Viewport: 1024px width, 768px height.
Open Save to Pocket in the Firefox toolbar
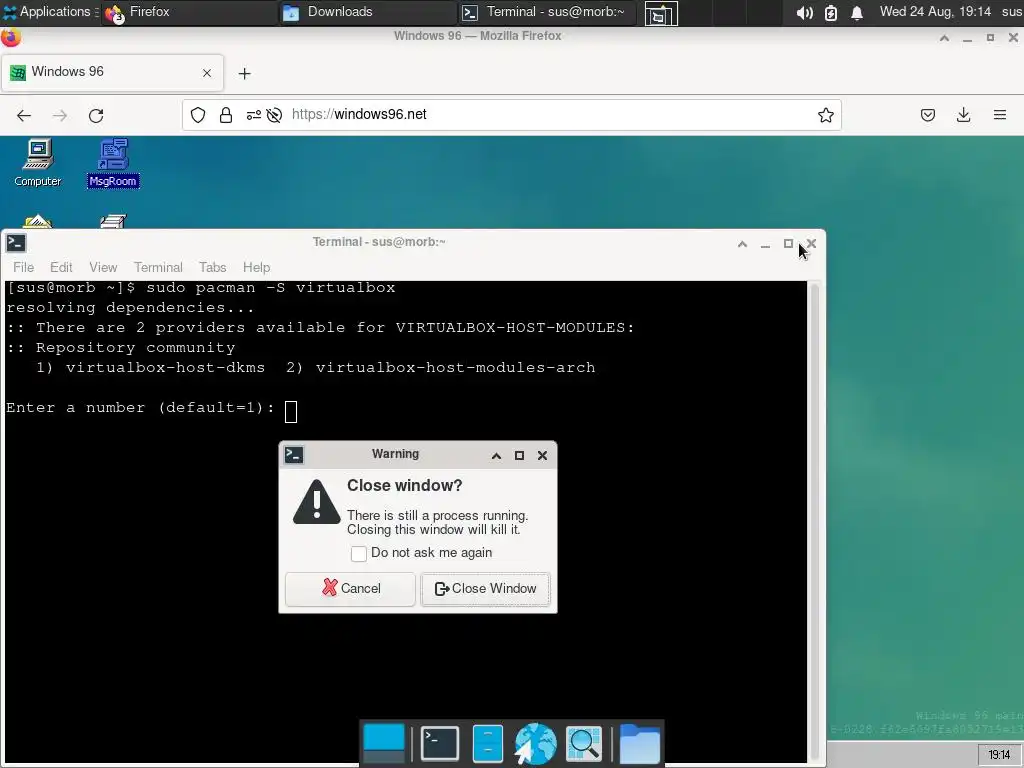(x=927, y=116)
